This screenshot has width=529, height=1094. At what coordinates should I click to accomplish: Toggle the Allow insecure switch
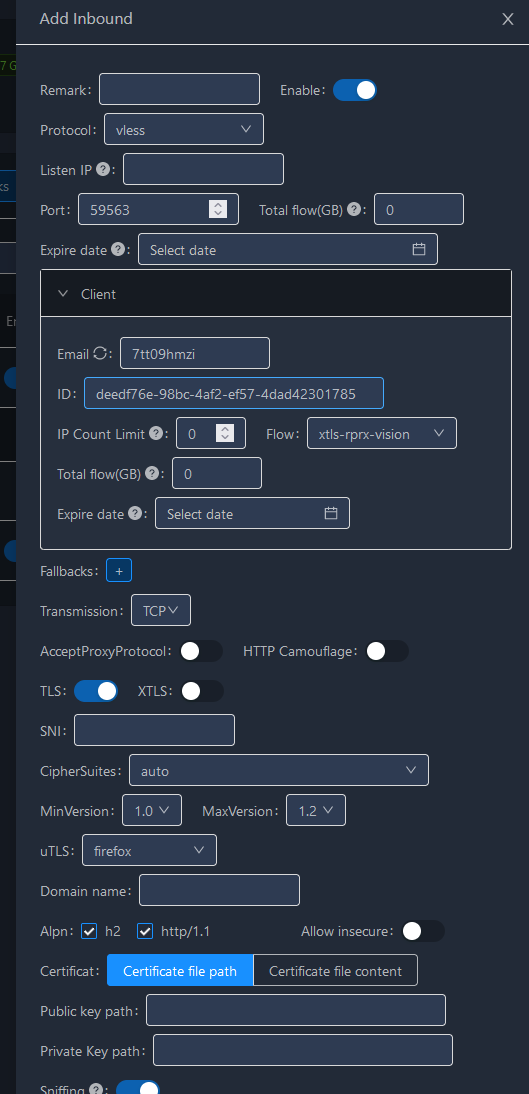point(423,931)
